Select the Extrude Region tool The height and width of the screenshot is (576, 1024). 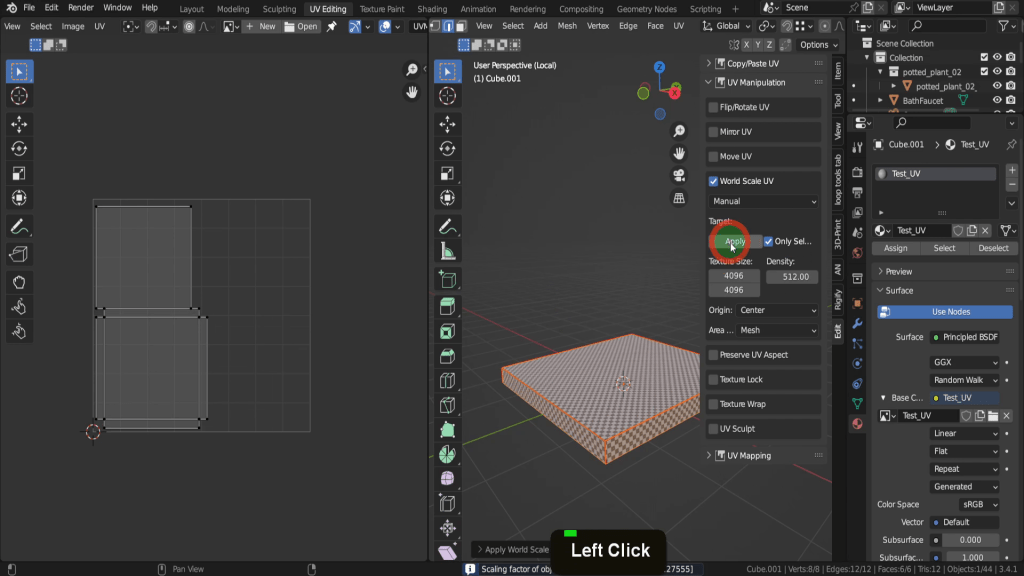[x=447, y=306]
